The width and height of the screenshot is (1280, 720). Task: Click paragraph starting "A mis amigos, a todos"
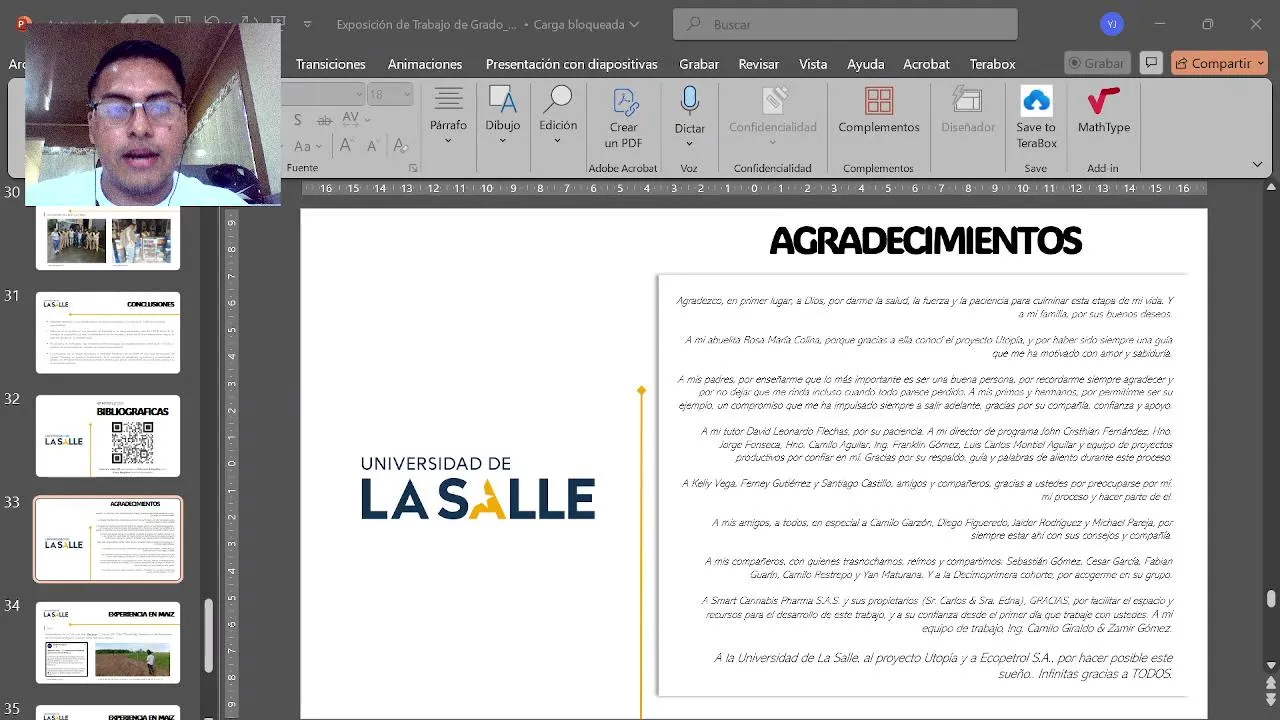tap(942, 528)
